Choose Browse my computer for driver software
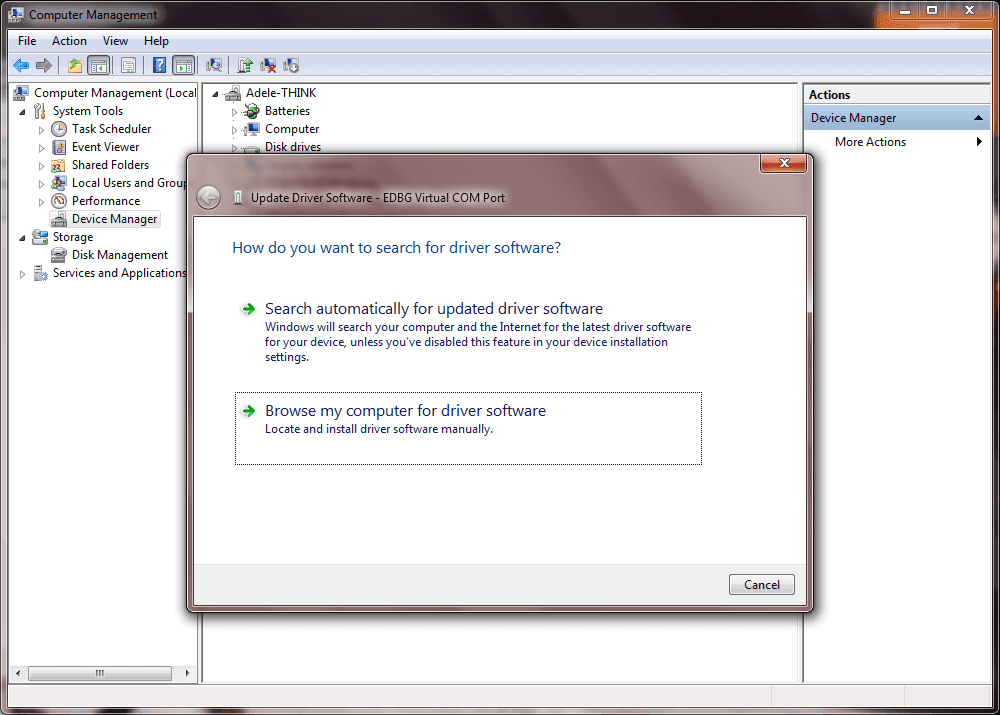This screenshot has height=715, width=1000. pyautogui.click(x=405, y=411)
